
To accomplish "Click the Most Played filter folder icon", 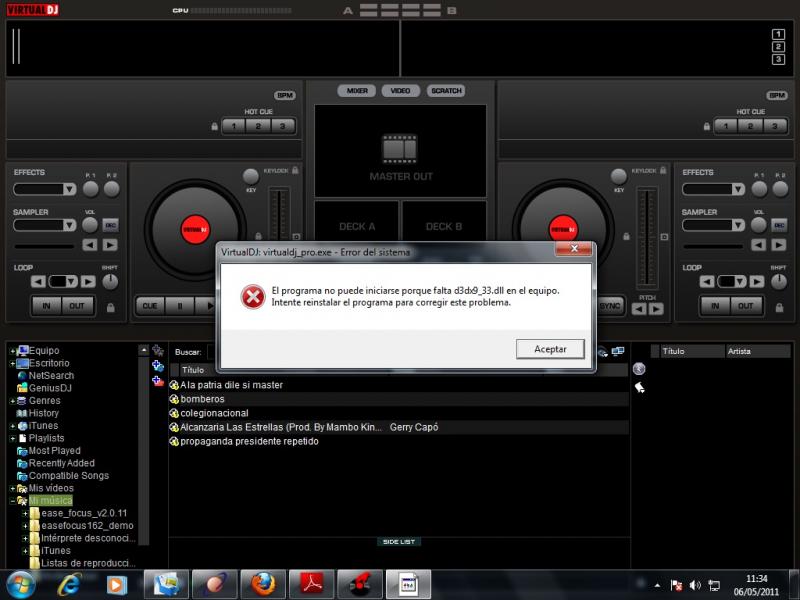I will (21, 451).
